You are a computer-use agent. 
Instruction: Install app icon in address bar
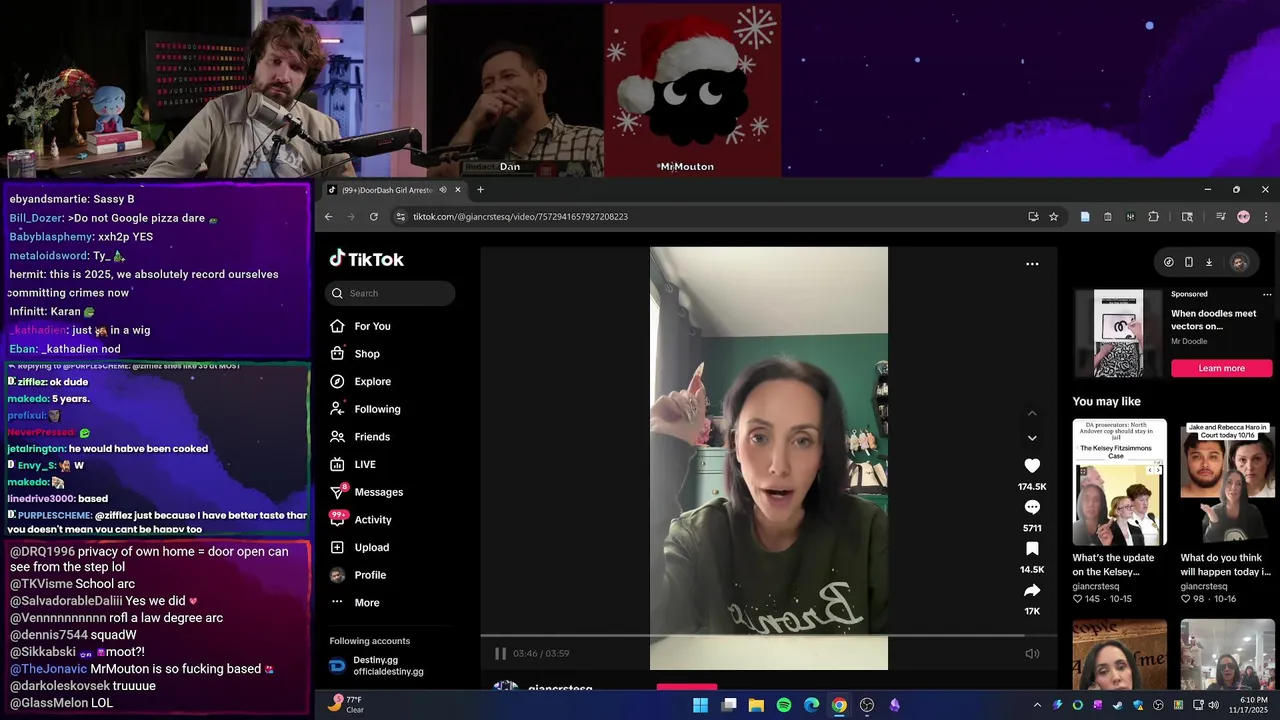(x=1033, y=216)
